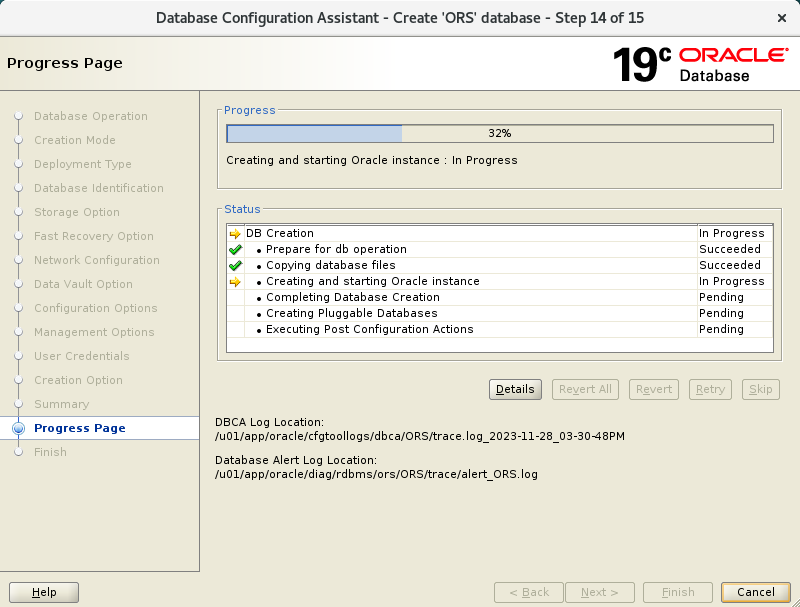Select Database Operation step in sidebar
Viewport: 800px width, 607px height.
pyautogui.click(x=91, y=116)
